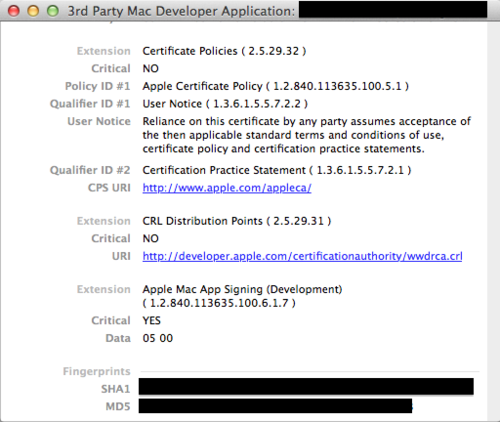Select the 1.2.840.113635.100.6.1.7 OID text

pyautogui.click(x=219, y=303)
